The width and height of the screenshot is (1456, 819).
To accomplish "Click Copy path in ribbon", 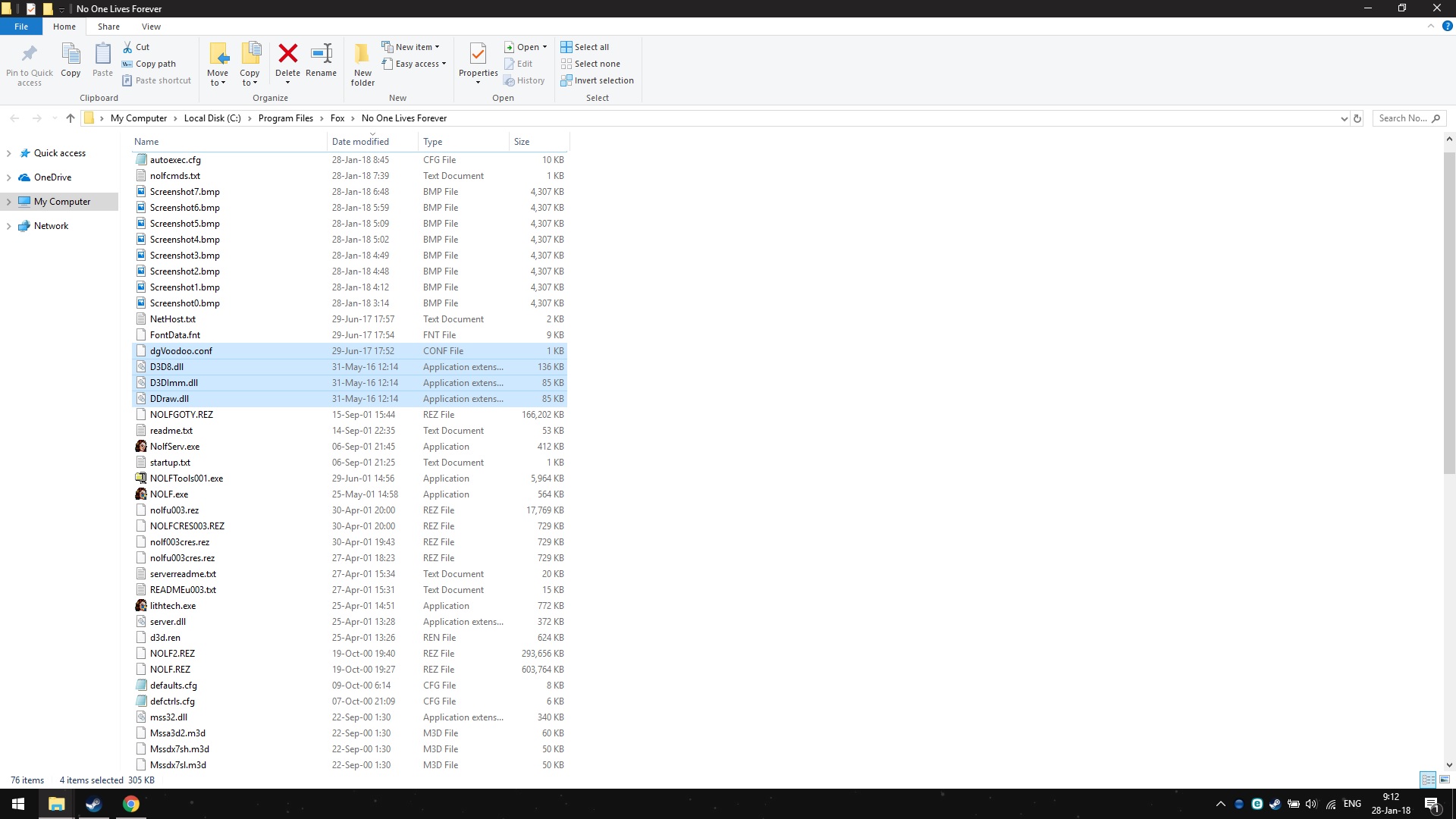I will pyautogui.click(x=149, y=64).
